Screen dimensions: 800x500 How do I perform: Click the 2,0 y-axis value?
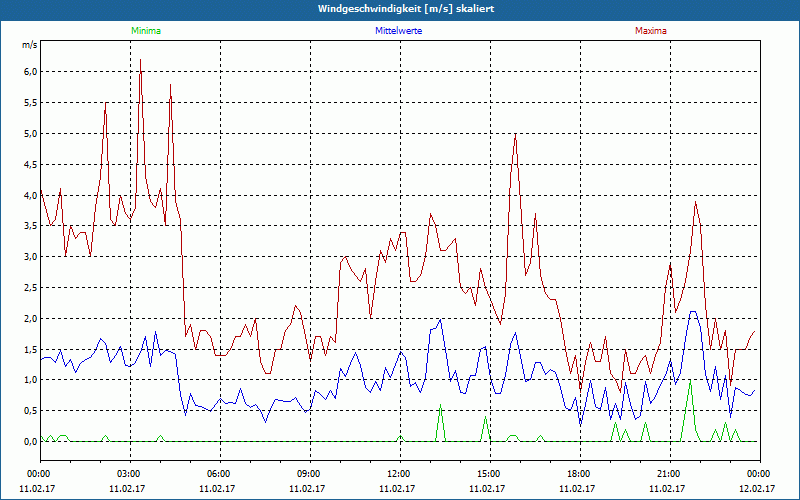(x=31, y=318)
